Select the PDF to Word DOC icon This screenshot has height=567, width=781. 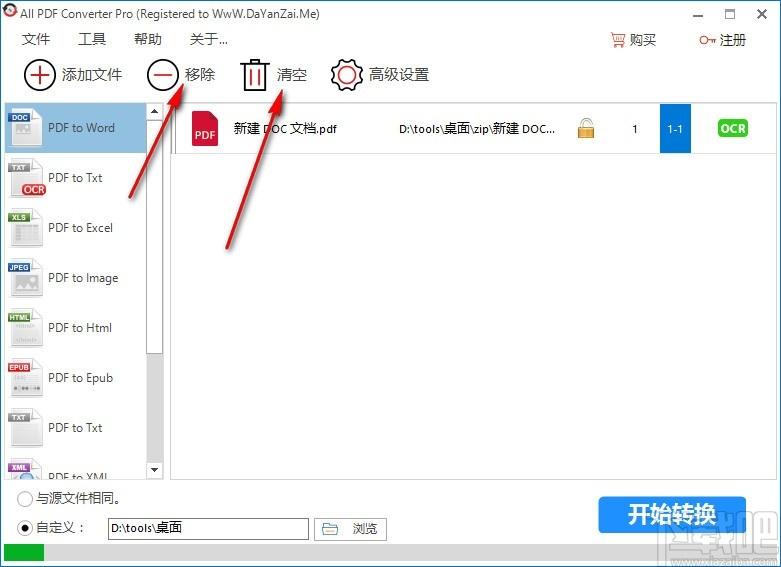tap(25, 128)
